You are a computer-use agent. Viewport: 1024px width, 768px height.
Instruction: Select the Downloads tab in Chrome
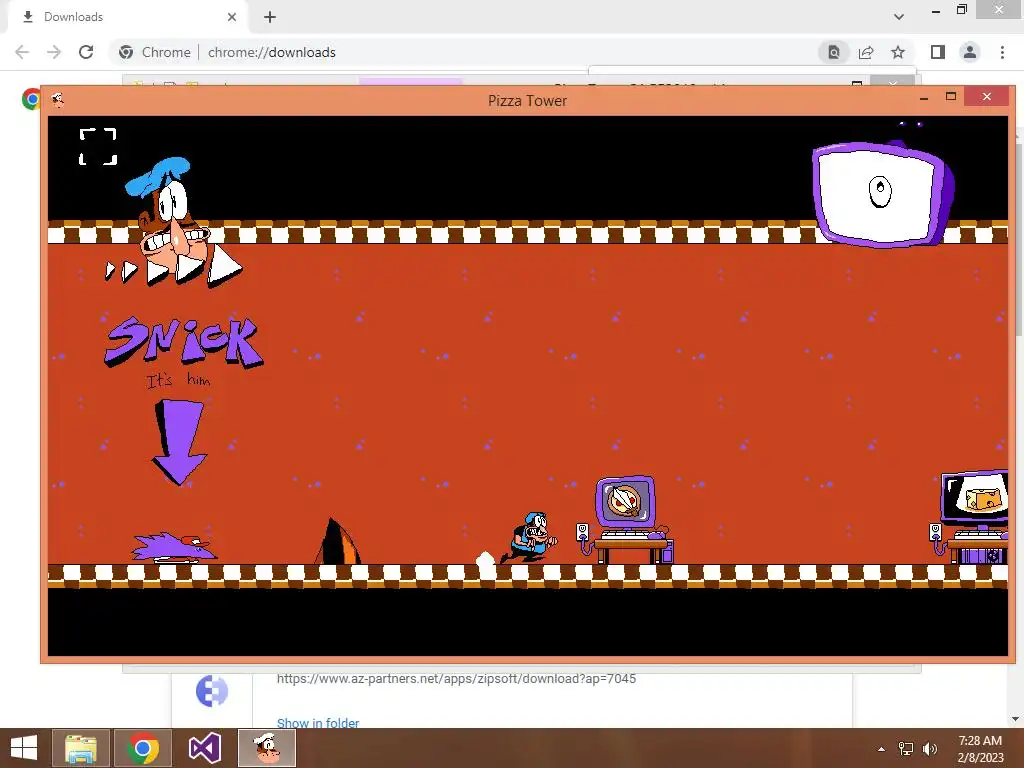click(x=127, y=17)
